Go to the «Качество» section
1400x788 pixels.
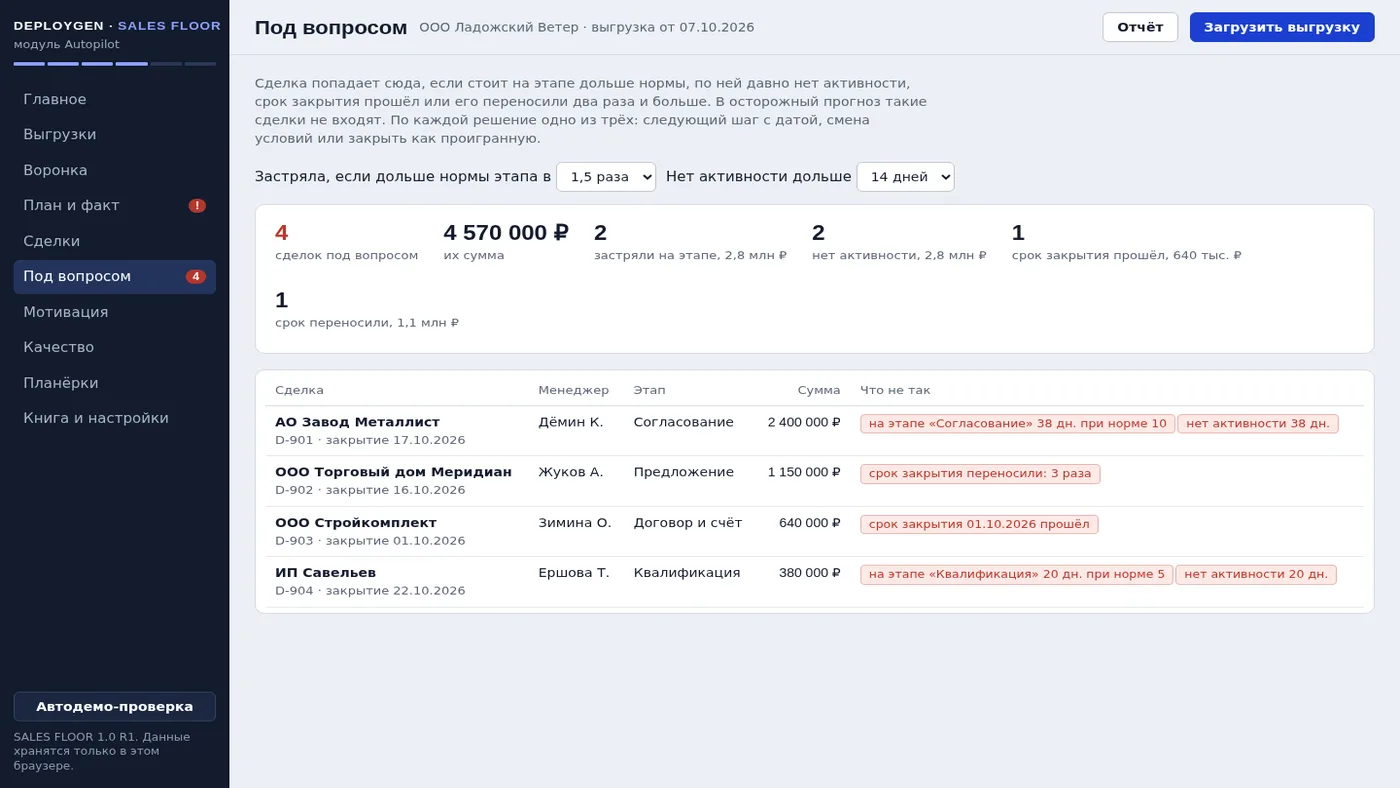[115, 347]
